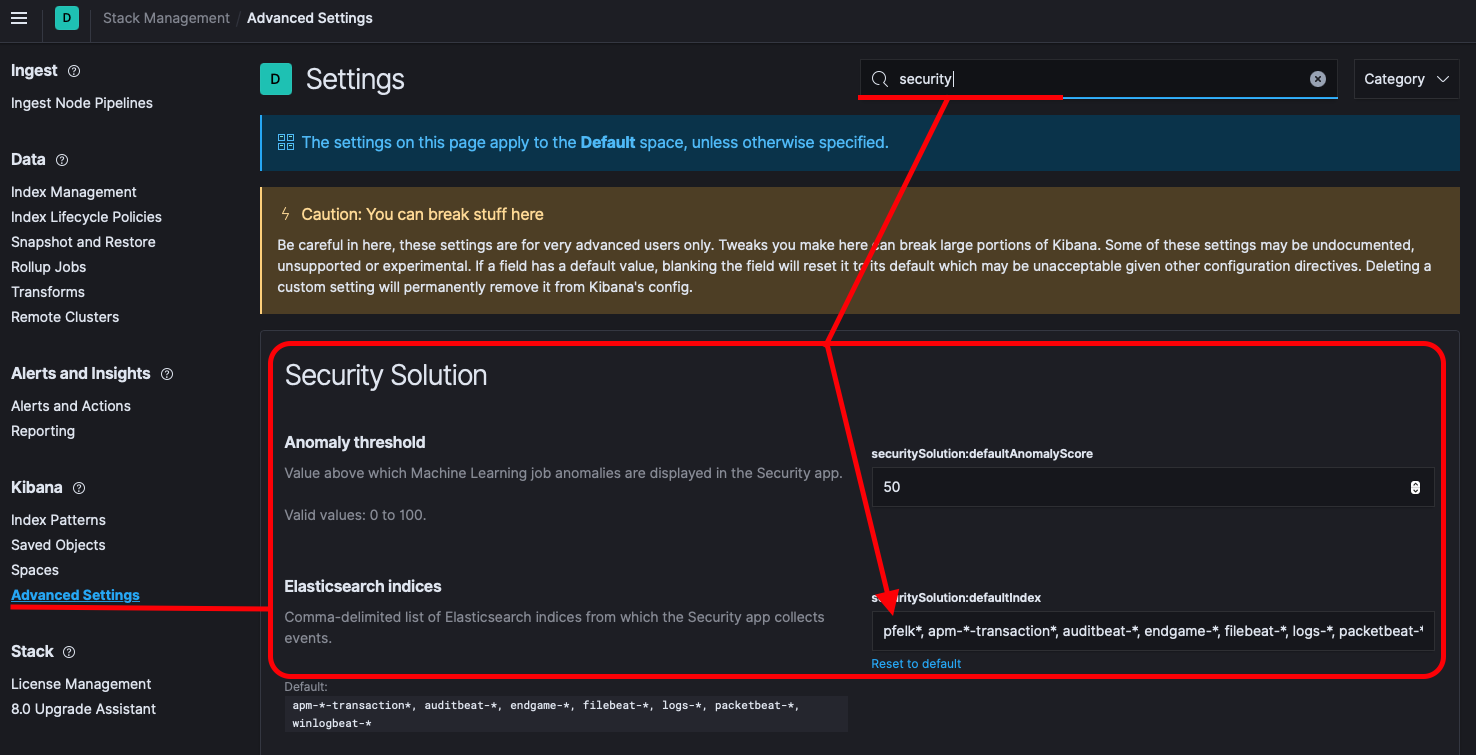
Task: Open Index Management page
Action: point(74,192)
